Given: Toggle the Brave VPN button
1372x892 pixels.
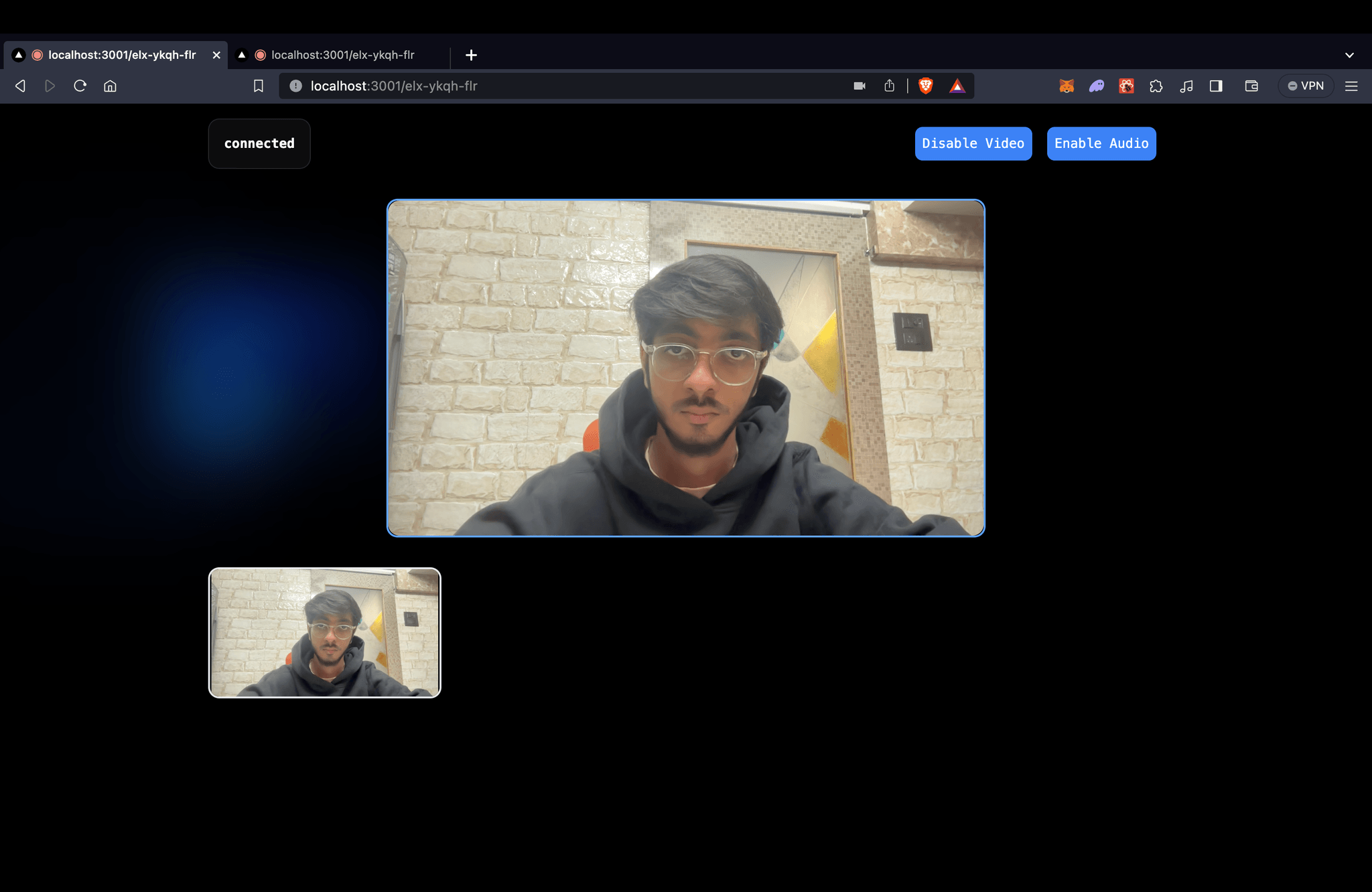Looking at the screenshot, I should [x=1306, y=86].
